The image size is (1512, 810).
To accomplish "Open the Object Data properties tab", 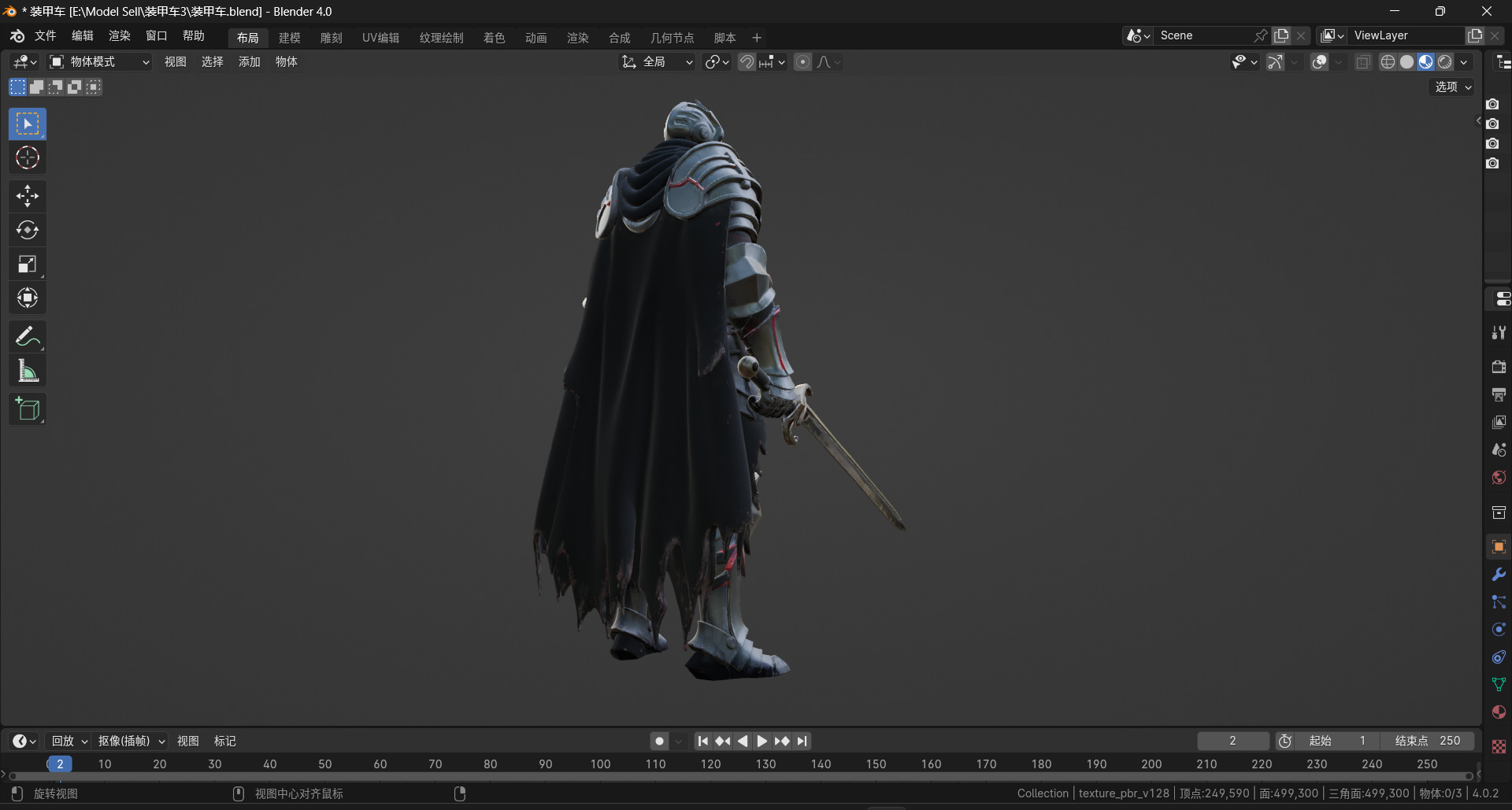I will pyautogui.click(x=1499, y=685).
